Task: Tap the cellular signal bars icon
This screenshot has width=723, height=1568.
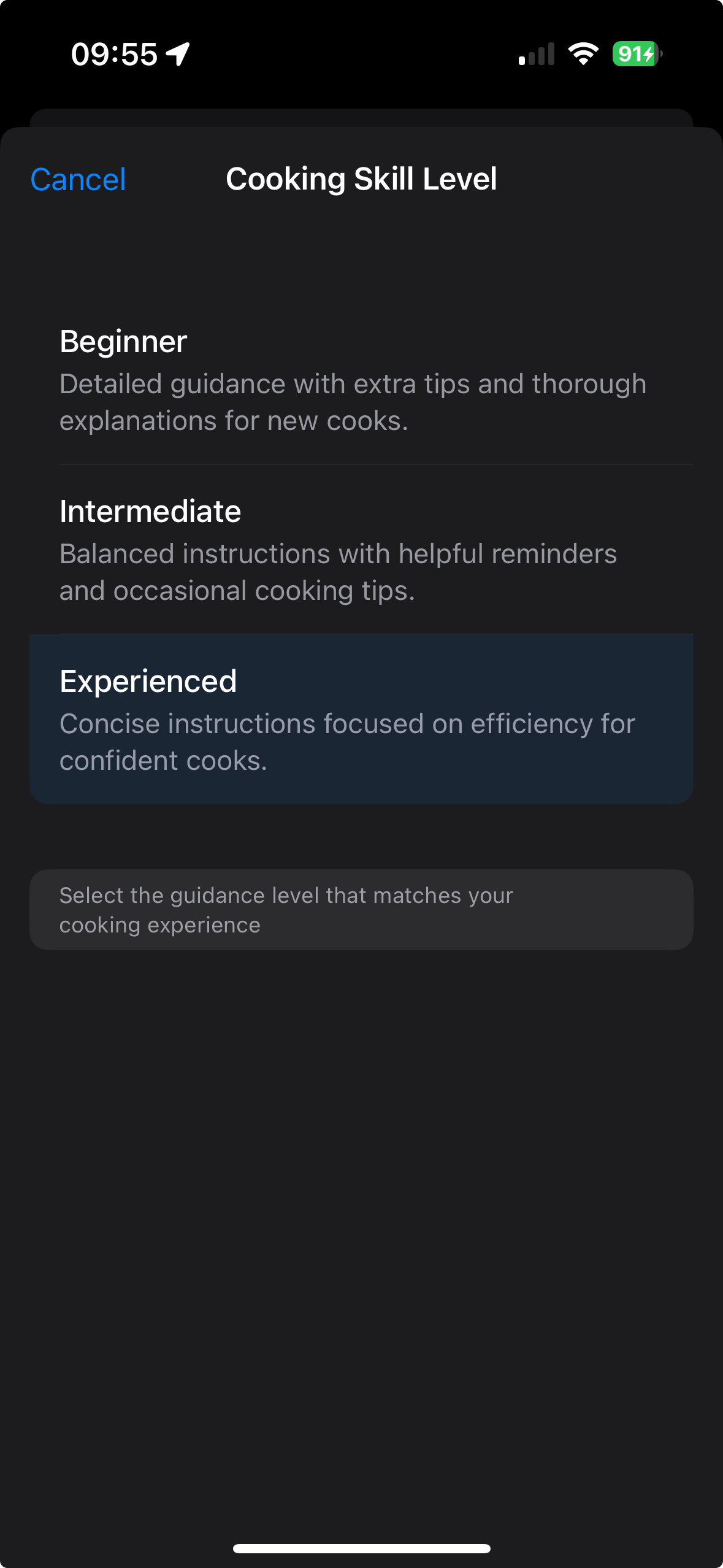Action: (x=537, y=54)
